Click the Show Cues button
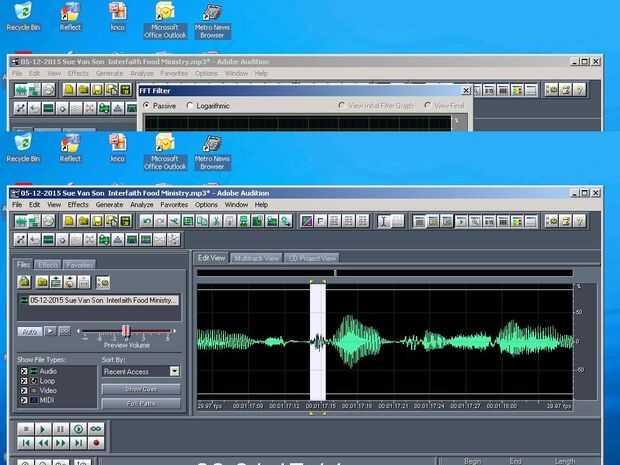Screen dimensions: 620x465 pyautogui.click(x=141, y=389)
